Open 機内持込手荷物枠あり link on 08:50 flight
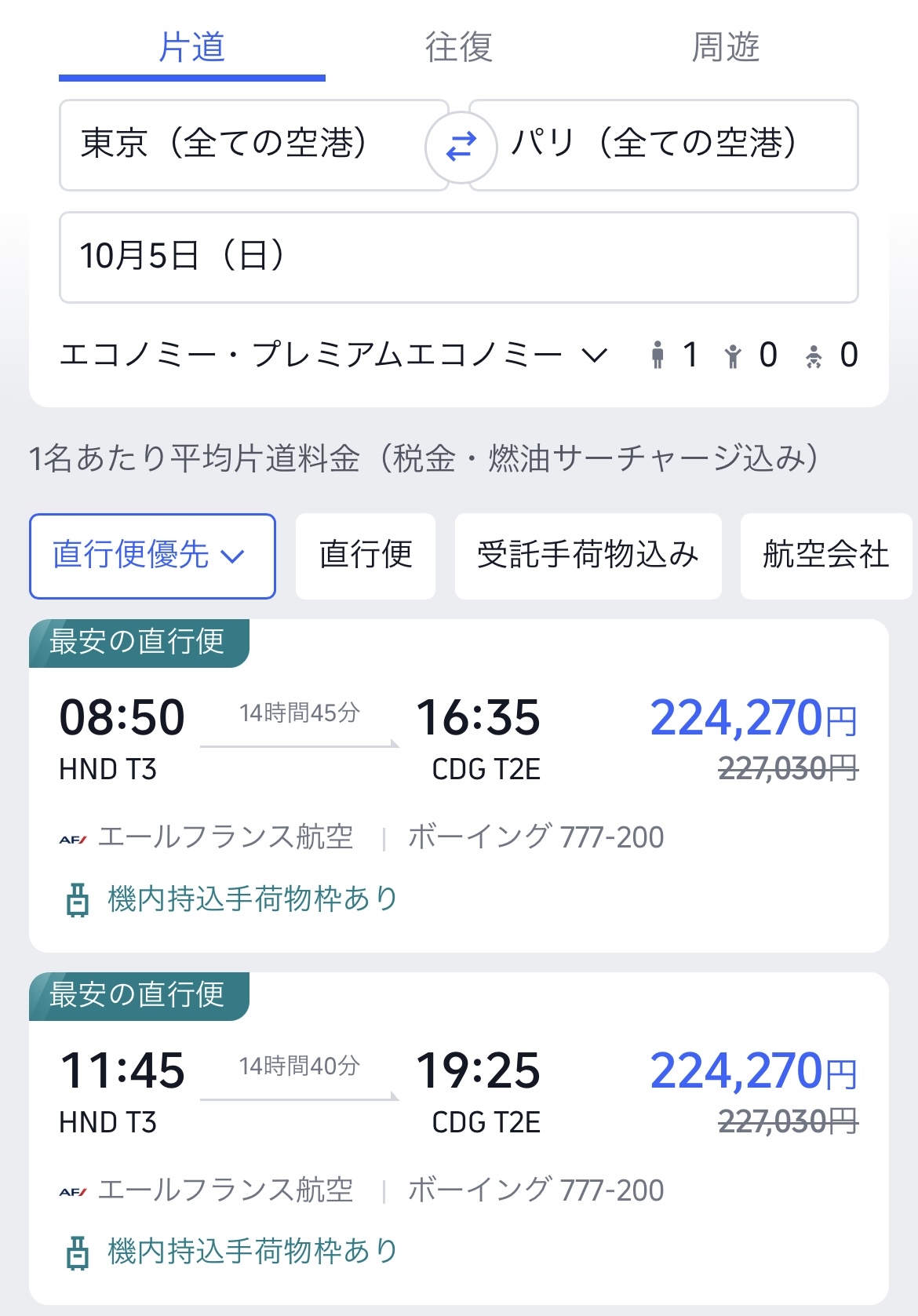 click(253, 899)
